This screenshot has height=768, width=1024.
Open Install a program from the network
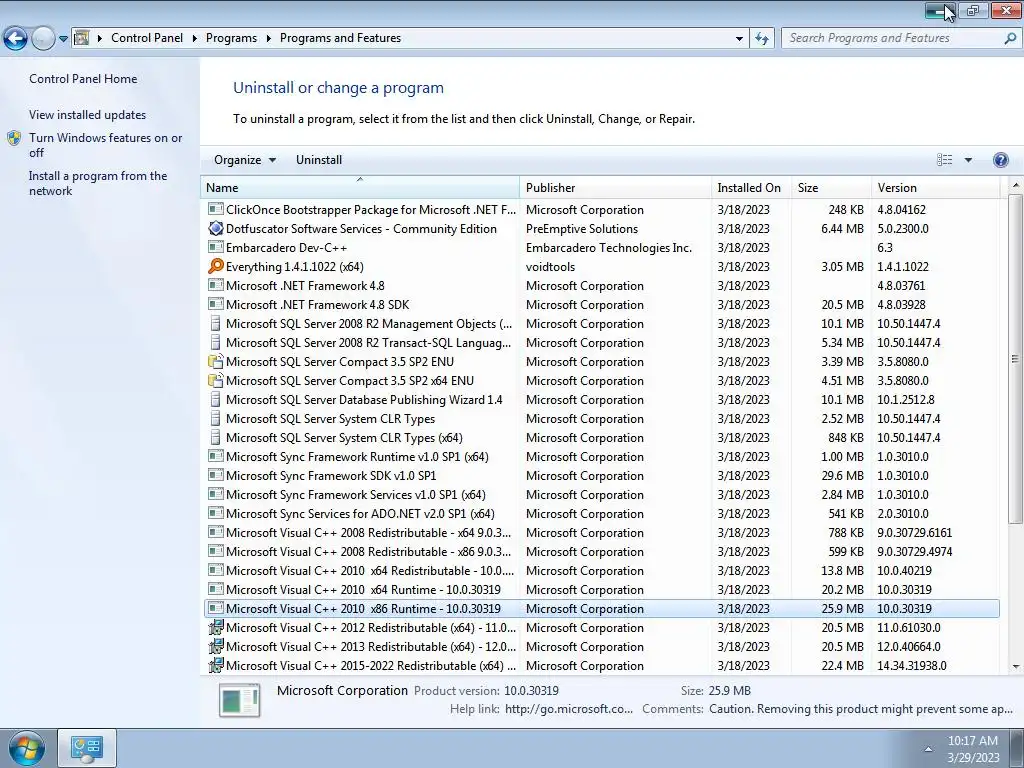98,183
